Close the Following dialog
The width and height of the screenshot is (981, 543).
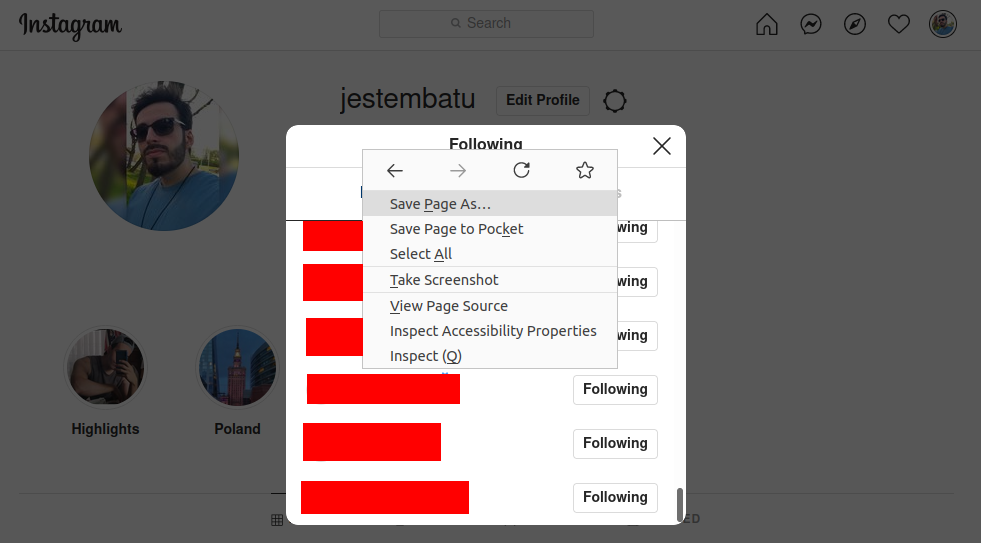pyautogui.click(x=661, y=146)
